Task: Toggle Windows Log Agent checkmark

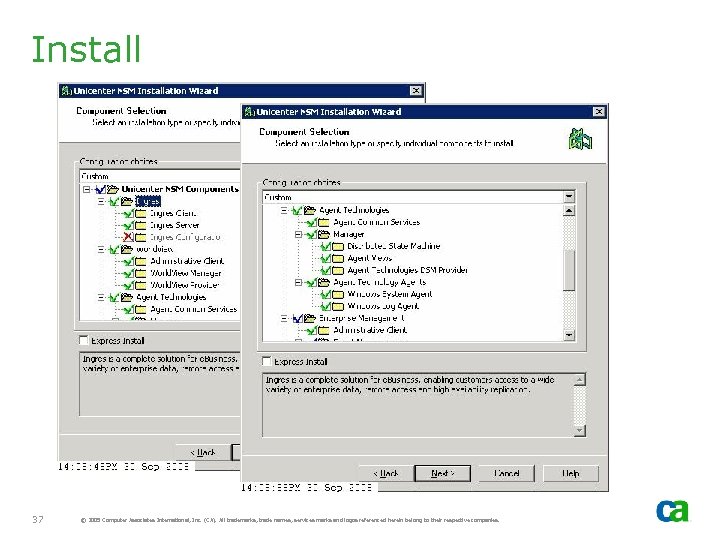Action: 326,306
